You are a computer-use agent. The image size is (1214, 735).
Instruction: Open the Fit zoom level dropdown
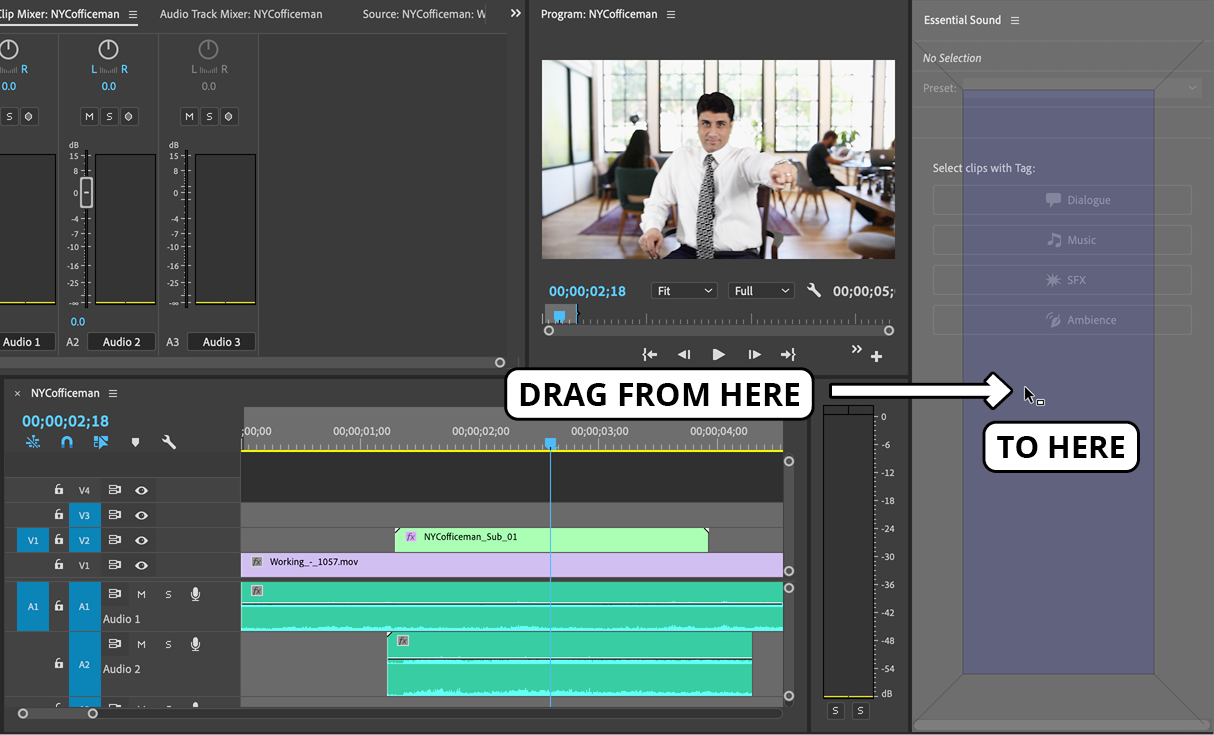pos(684,291)
